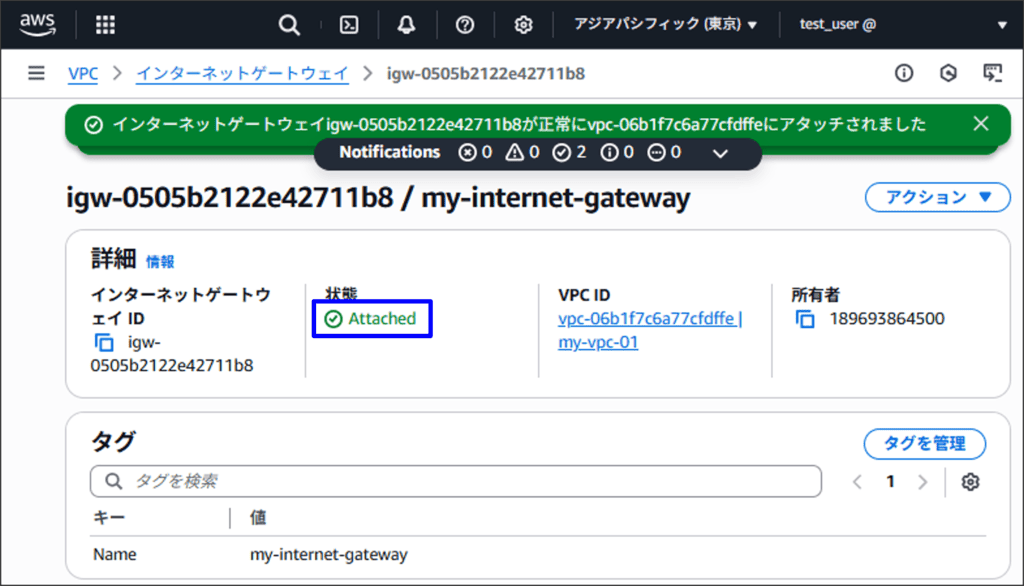Click the Name tag key cell
The width and height of the screenshot is (1024, 586).
(115, 555)
